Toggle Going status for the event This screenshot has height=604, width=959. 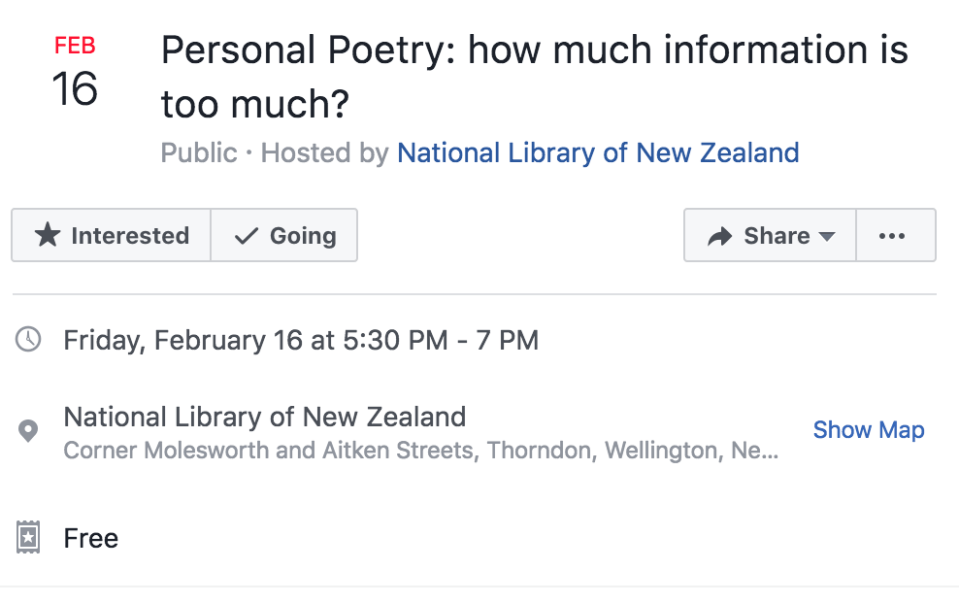coord(285,236)
